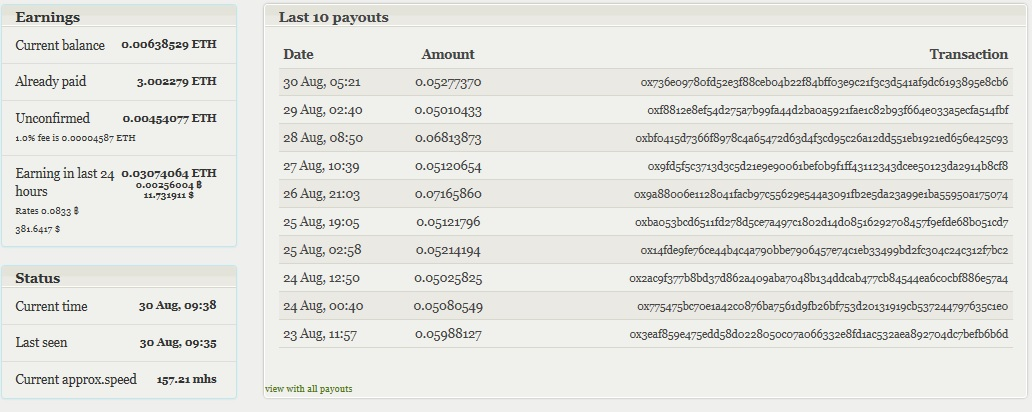This screenshot has height=412, width=1032.
Task: Open transaction hash for 25 Aug, 19:05 payout
Action: pos(821,222)
